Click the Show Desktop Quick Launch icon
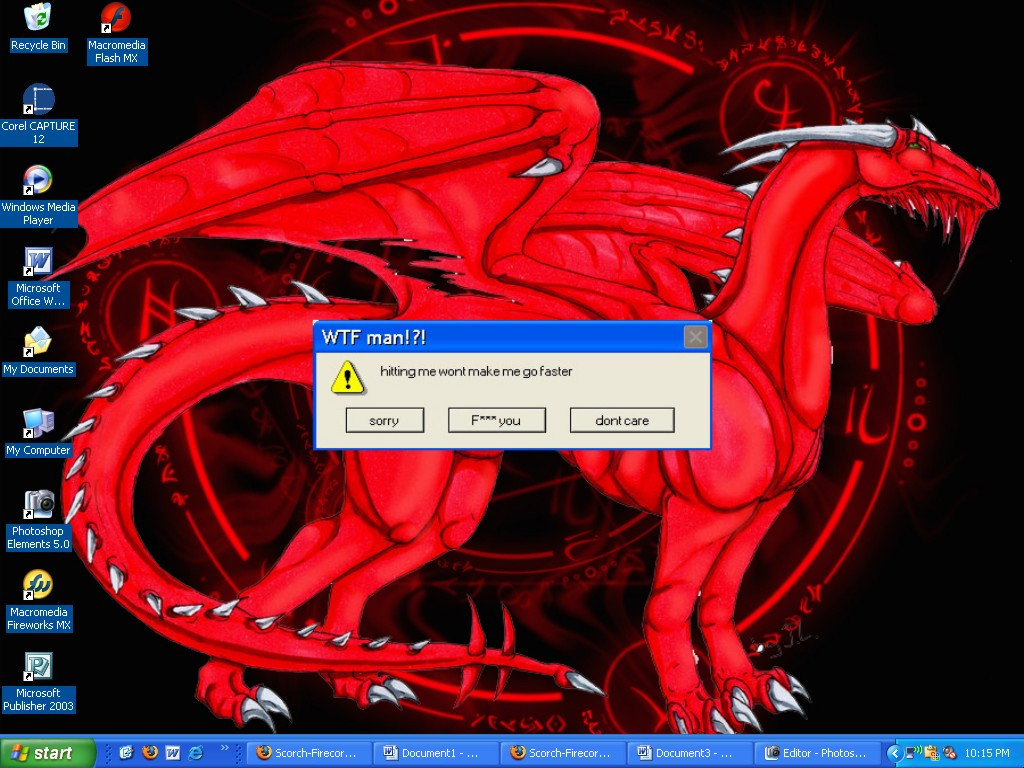The image size is (1024, 768). 126,752
